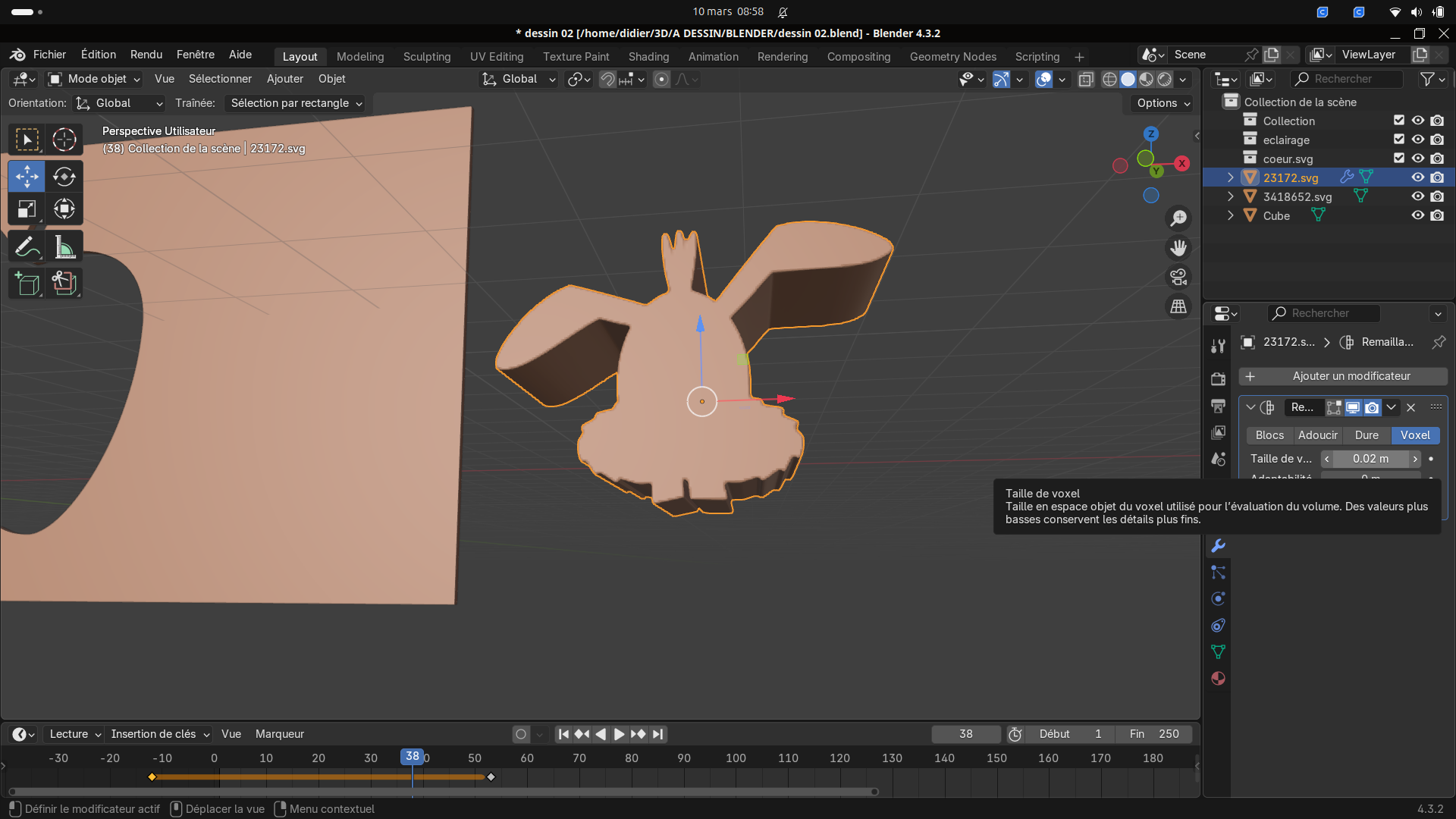Uncheck the eclairage collection checkbox
The width and height of the screenshot is (1456, 819).
(x=1399, y=140)
